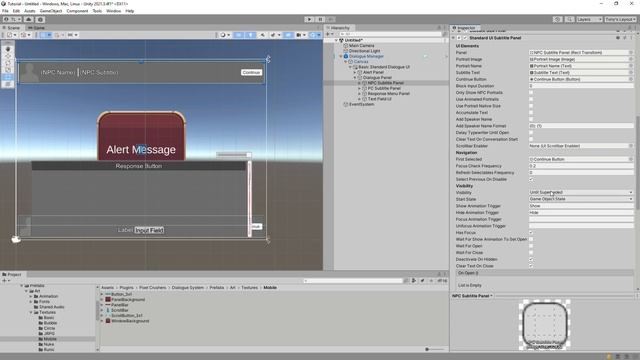Open the object picker for the Portrait Image field
This screenshot has width=640, height=360.
[631, 59]
